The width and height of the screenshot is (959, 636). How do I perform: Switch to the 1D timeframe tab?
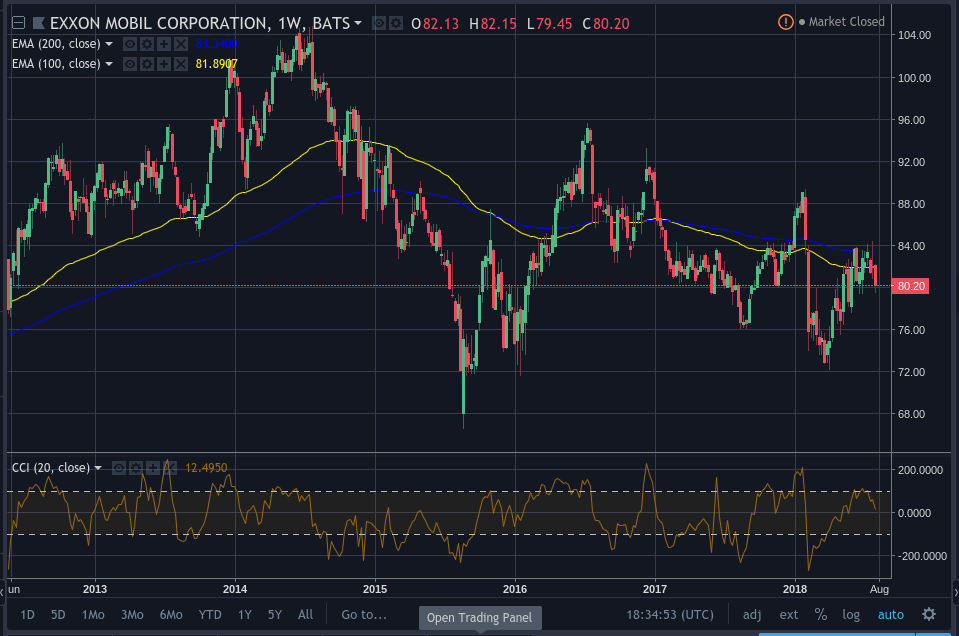(x=26, y=615)
